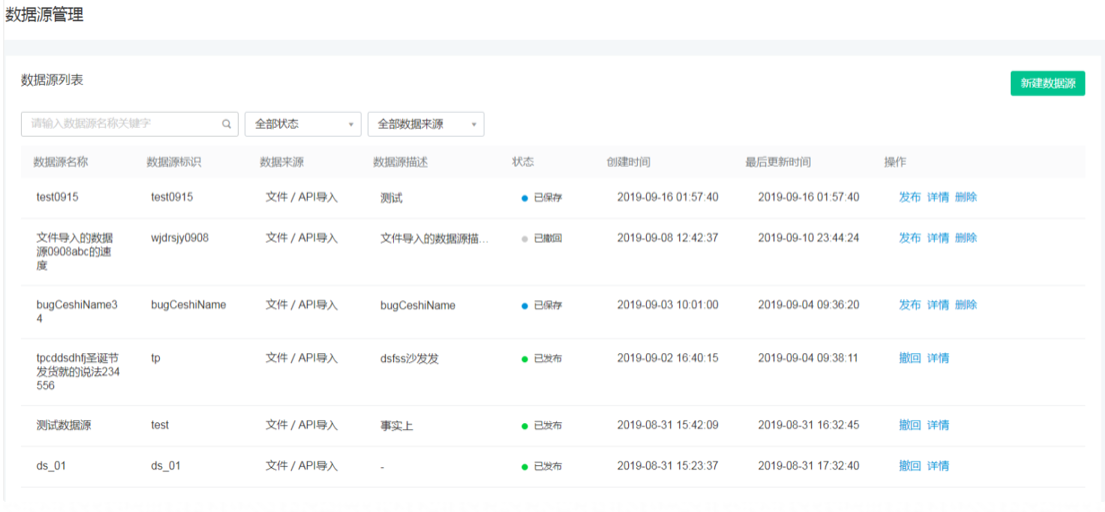
Task: Click the 事实上 description cell
Action: 397,425
